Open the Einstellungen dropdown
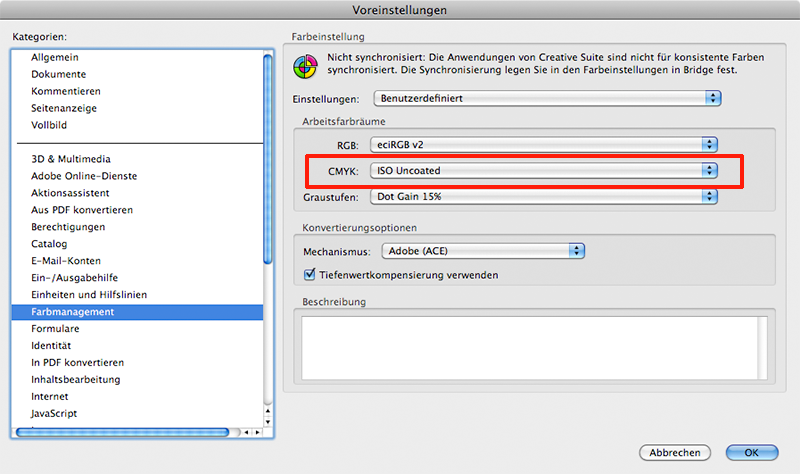 coord(547,98)
